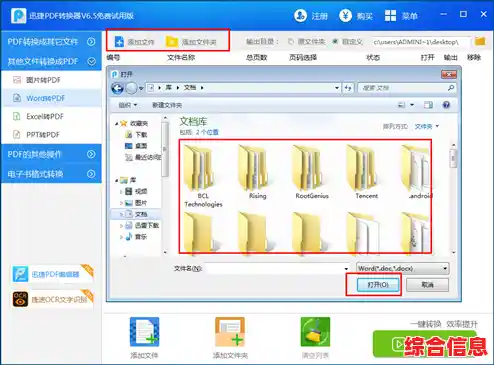The height and width of the screenshot is (365, 494).
Task: Click the search magnifier icon in dialog
Action: 451,88
